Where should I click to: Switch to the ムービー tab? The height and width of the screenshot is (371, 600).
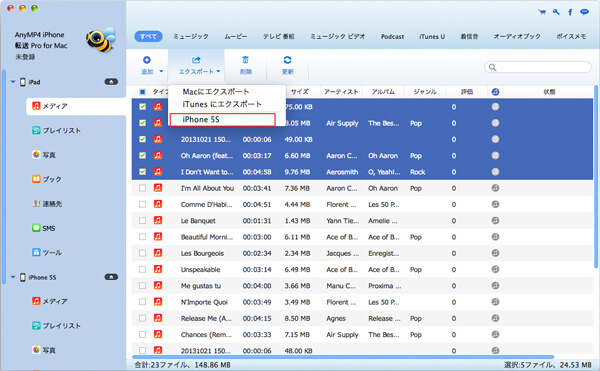235,37
